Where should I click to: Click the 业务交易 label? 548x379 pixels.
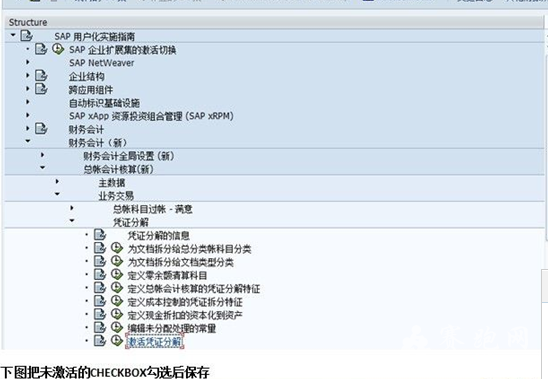[x=116, y=195]
